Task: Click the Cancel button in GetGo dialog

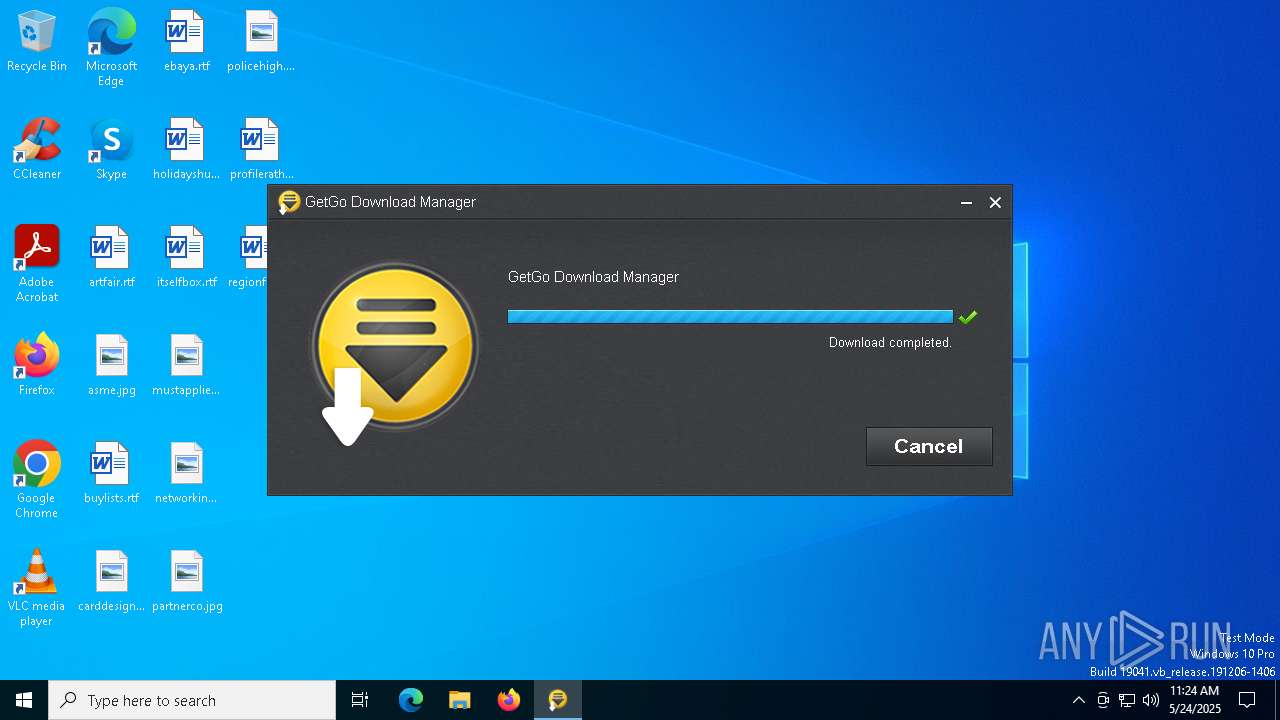Action: (x=929, y=446)
